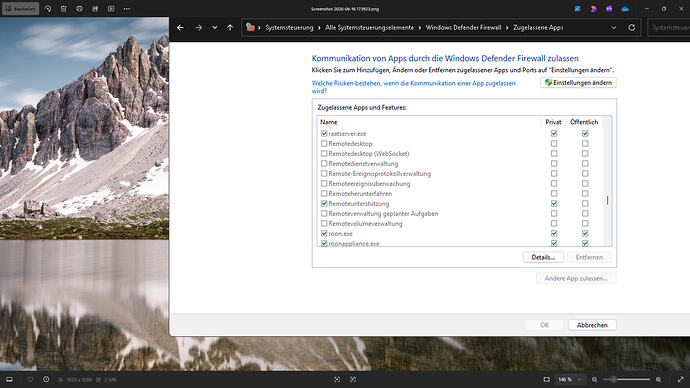
Task: Toggle the Privat checkbox for raatserver.exe
Action: 554,133
